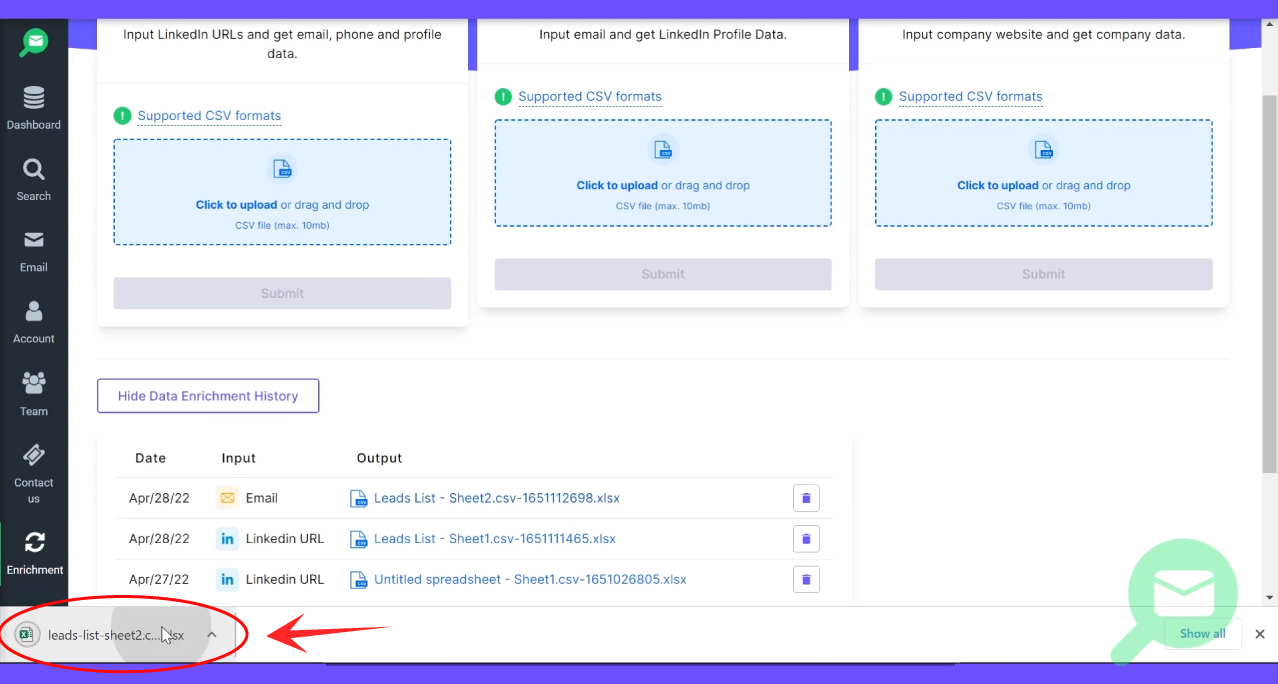Click the email envelope icon in history row
This screenshot has height=684, width=1278.
[x=228, y=498]
